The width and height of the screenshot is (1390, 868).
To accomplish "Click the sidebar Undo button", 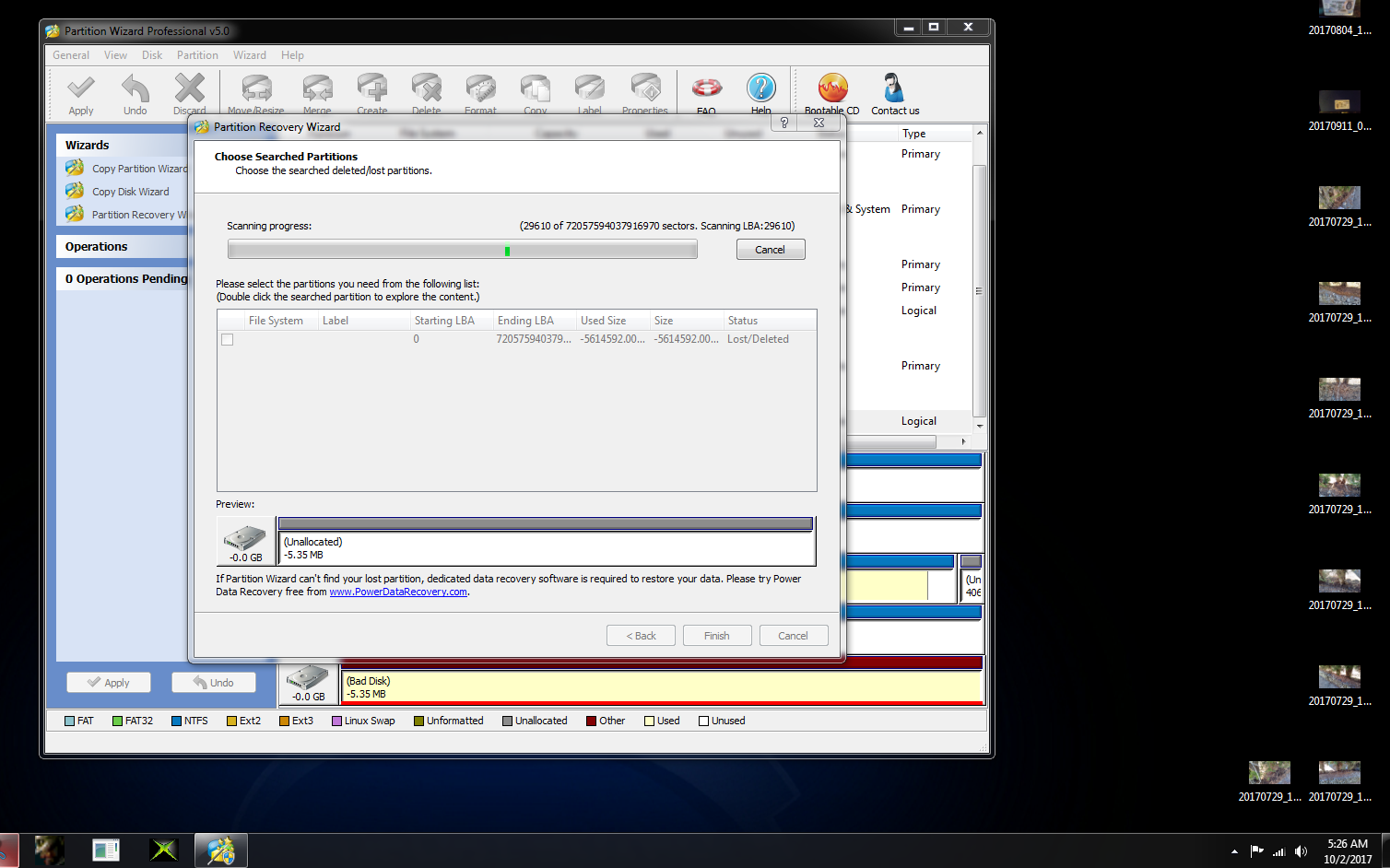I will (x=214, y=683).
